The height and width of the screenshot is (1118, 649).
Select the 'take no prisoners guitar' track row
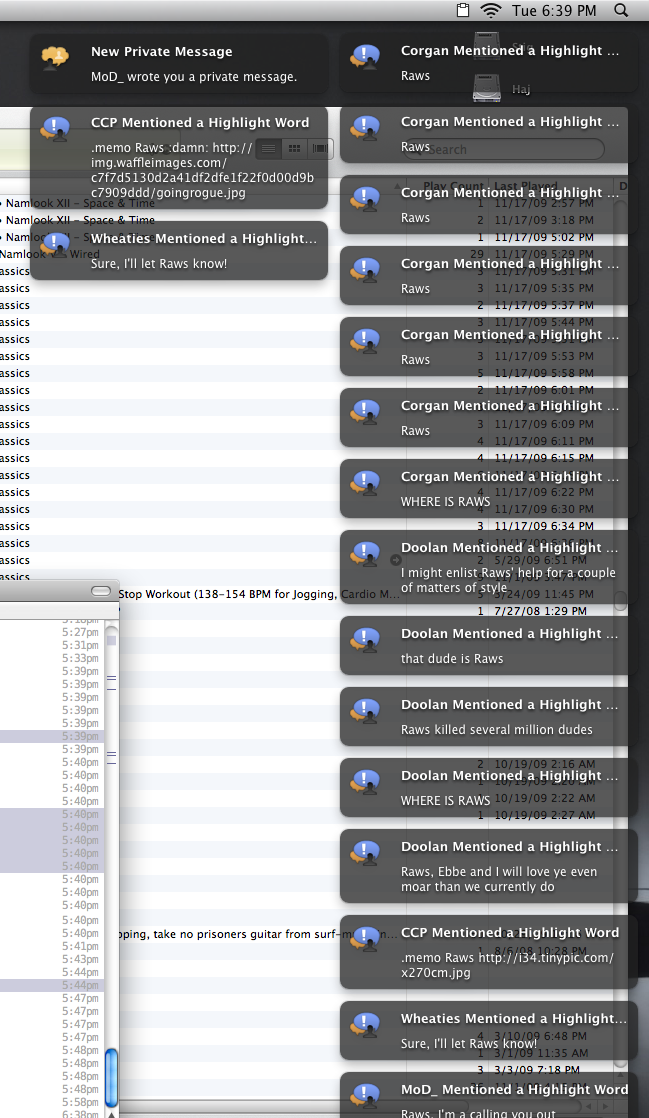tap(255, 934)
